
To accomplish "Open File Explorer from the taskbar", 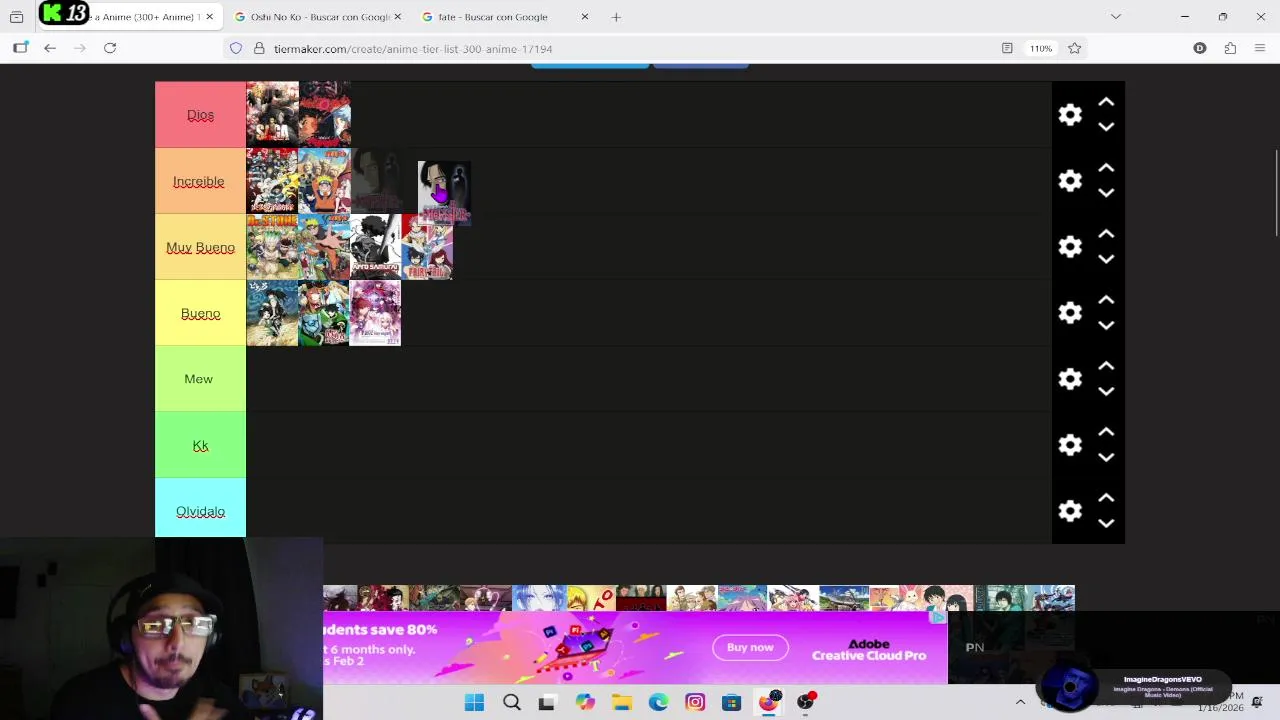I will tap(622, 702).
